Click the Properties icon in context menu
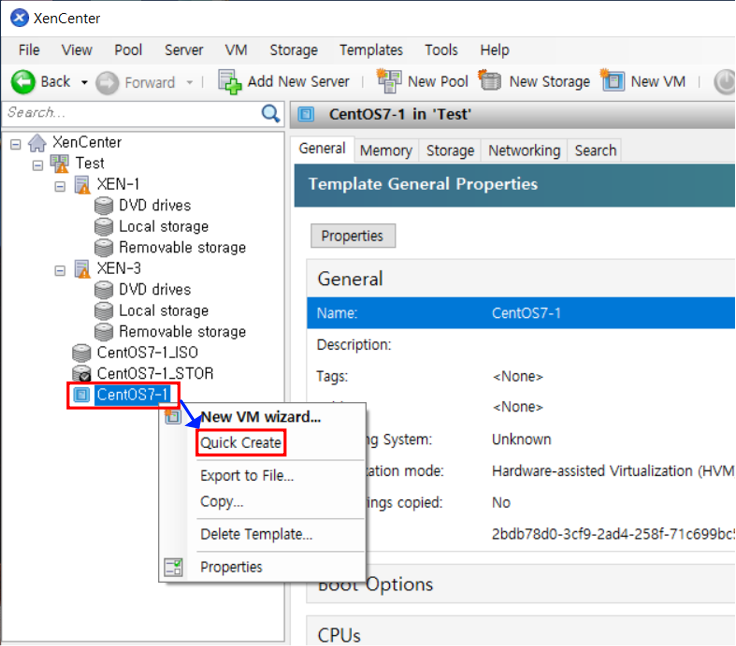Image resolution: width=736 pixels, height=646 pixels. coord(173,567)
